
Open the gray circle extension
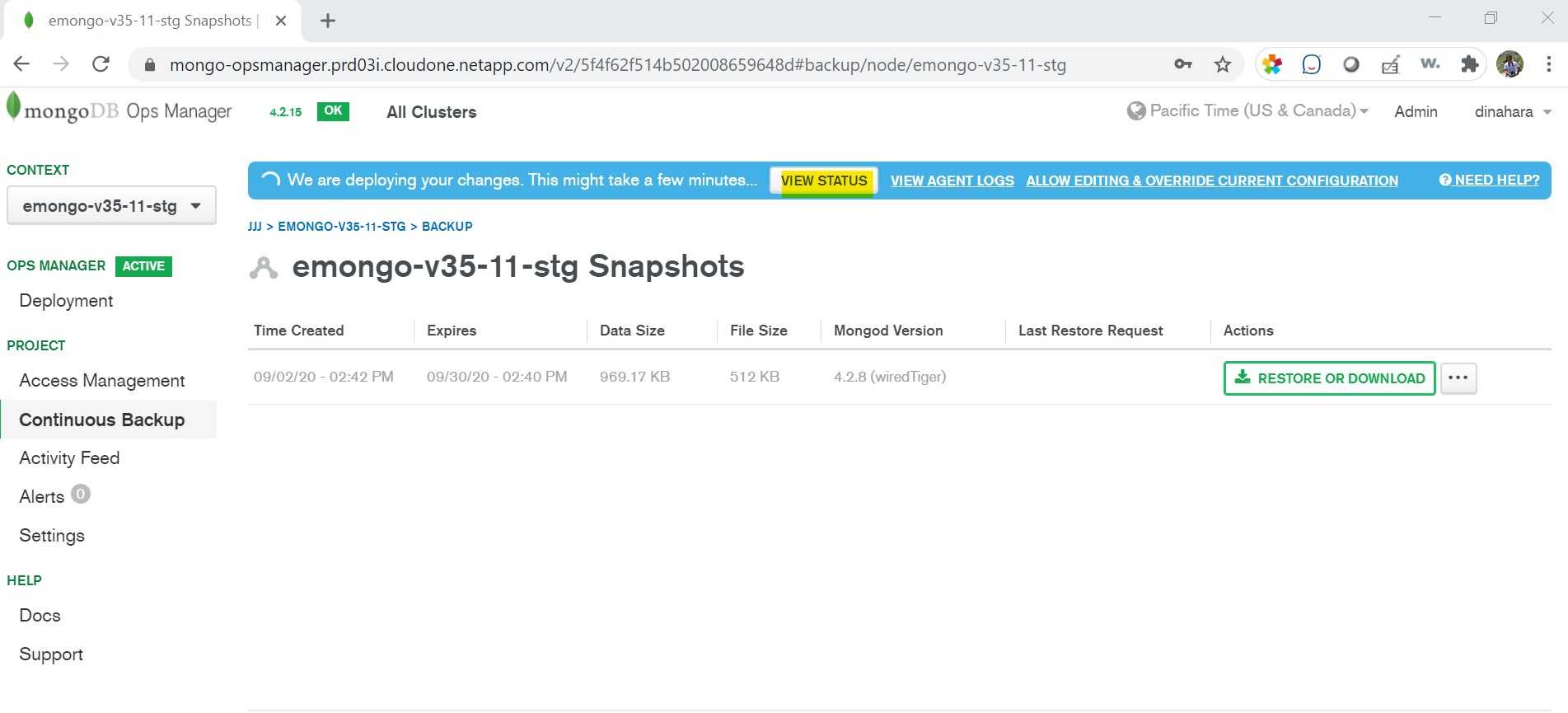click(x=1351, y=64)
